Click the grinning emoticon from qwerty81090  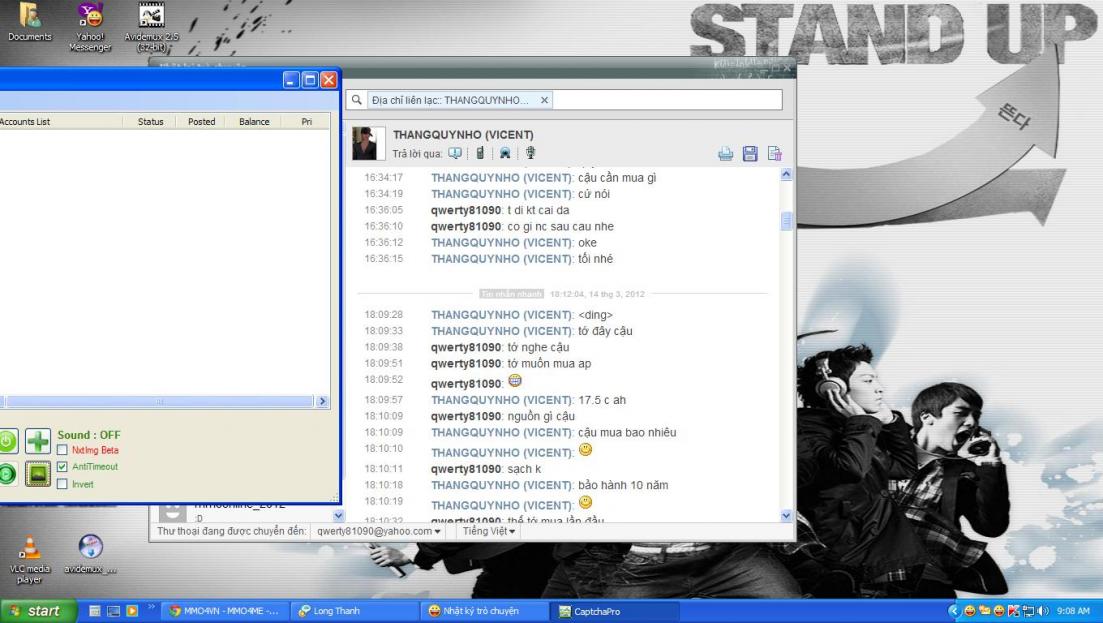tap(515, 380)
